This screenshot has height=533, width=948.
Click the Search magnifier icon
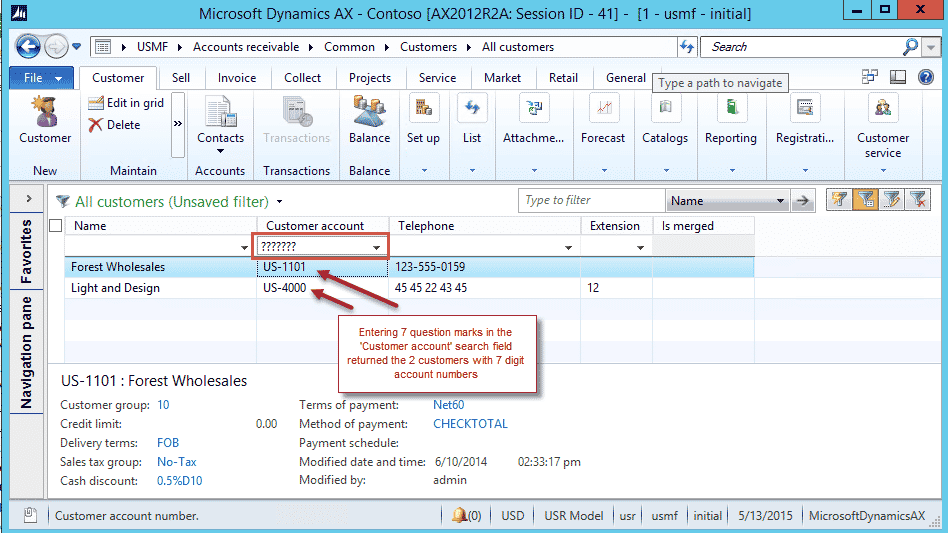tap(910, 47)
